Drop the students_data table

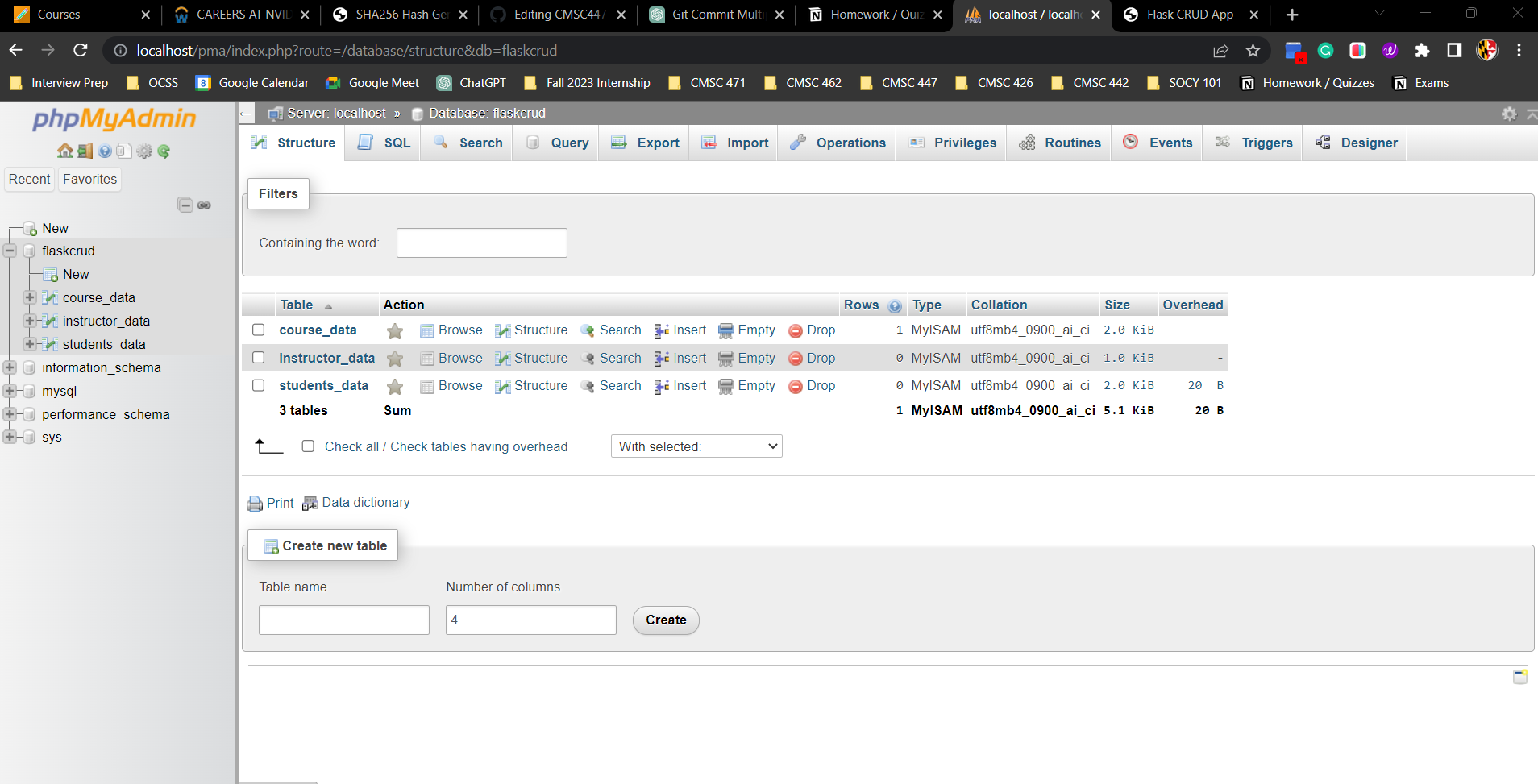point(821,385)
